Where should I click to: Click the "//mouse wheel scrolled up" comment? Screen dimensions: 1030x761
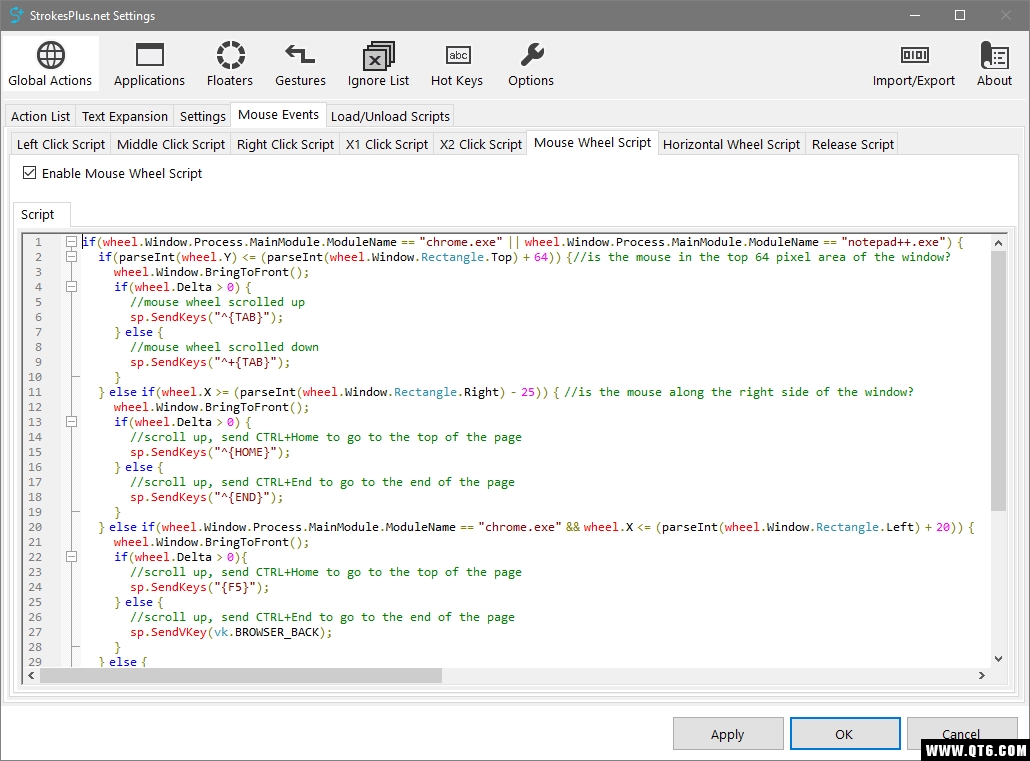[x=217, y=302]
